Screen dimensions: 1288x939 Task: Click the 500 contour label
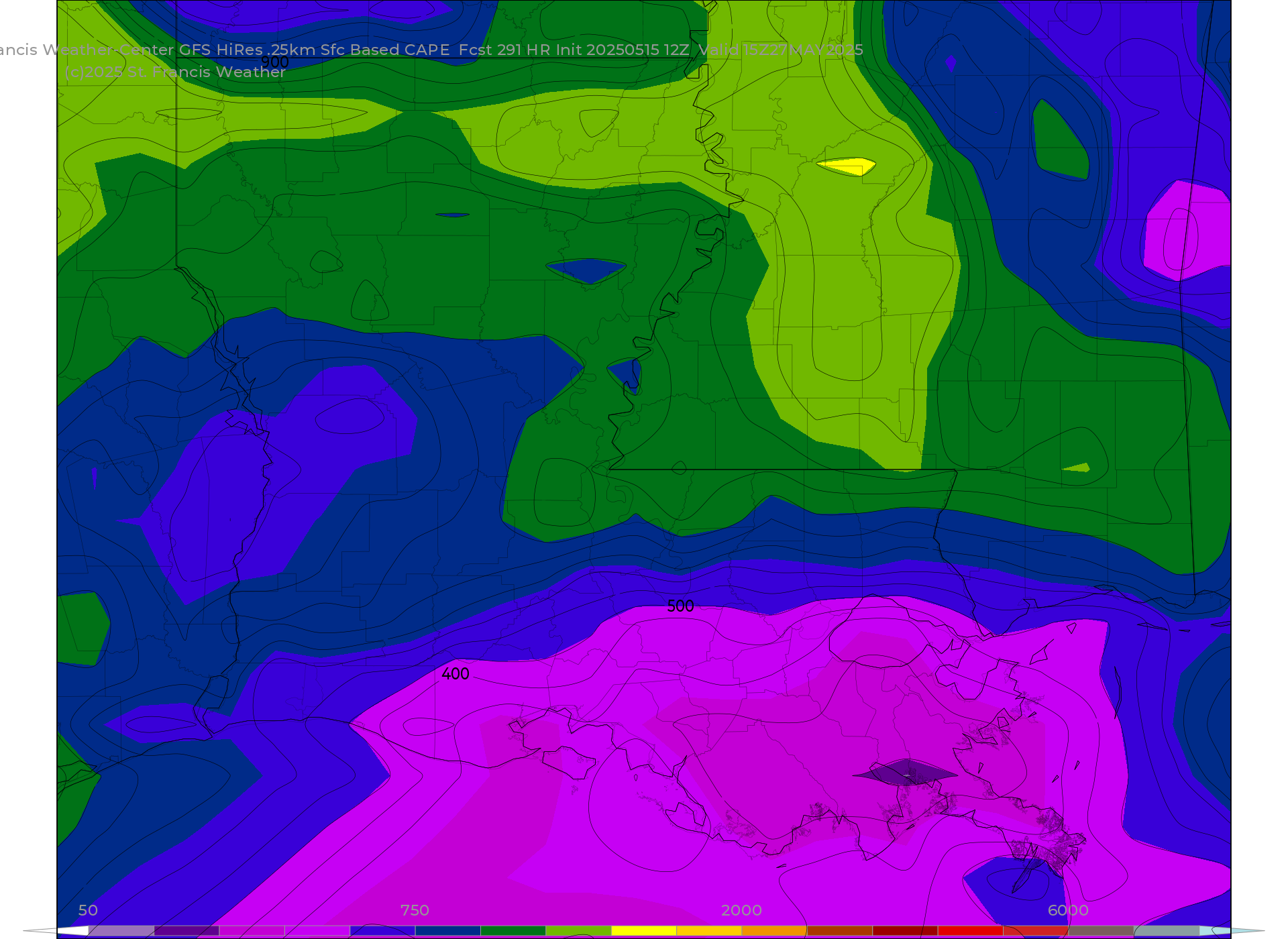pyautogui.click(x=680, y=606)
